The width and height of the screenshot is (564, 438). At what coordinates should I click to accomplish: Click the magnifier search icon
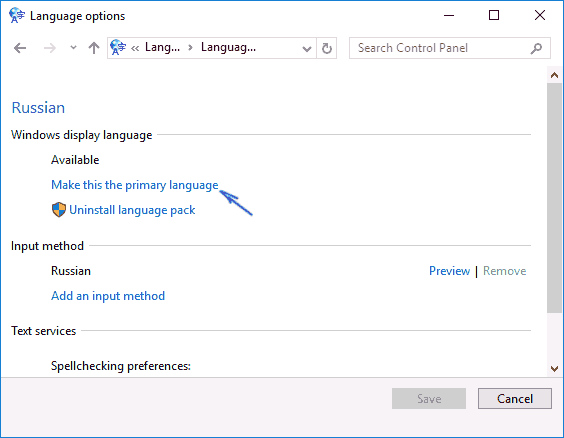click(536, 48)
